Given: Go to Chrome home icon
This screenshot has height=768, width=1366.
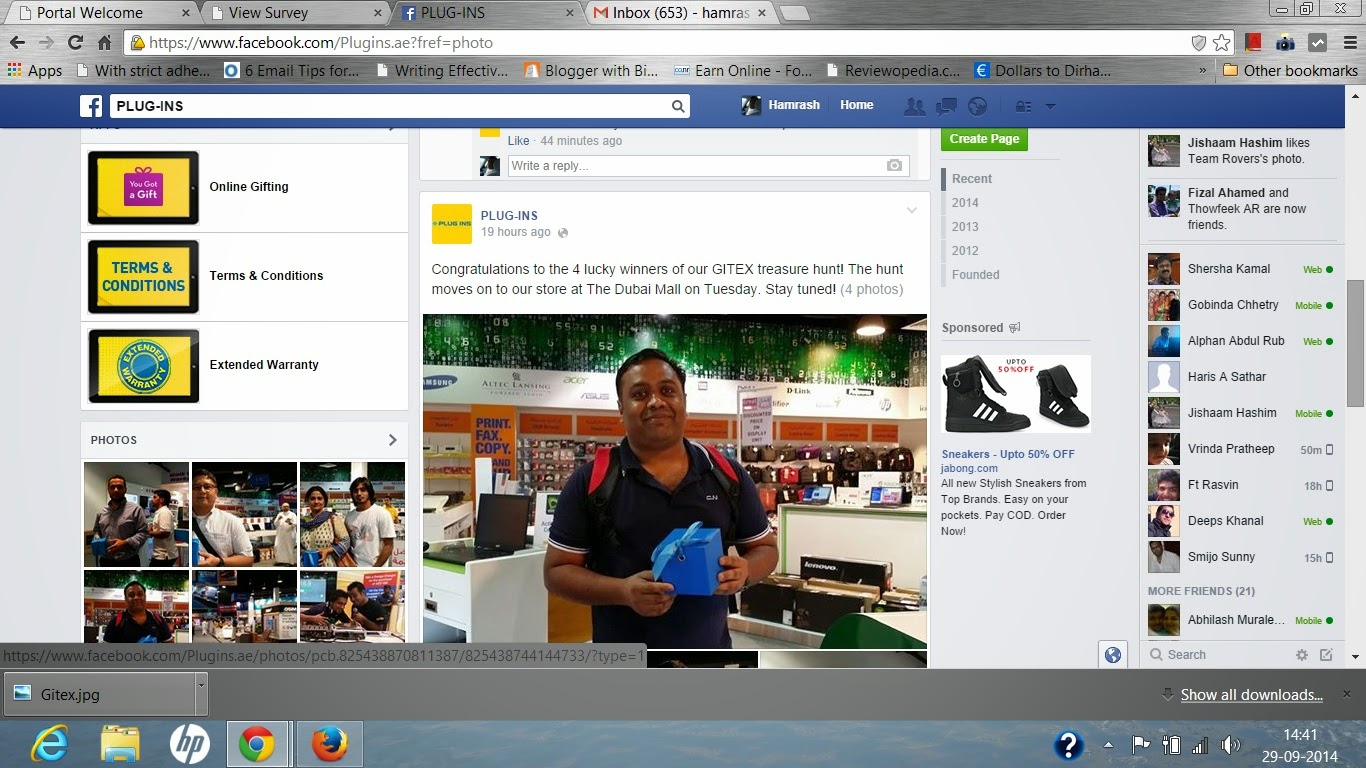Looking at the screenshot, I should 104,43.
